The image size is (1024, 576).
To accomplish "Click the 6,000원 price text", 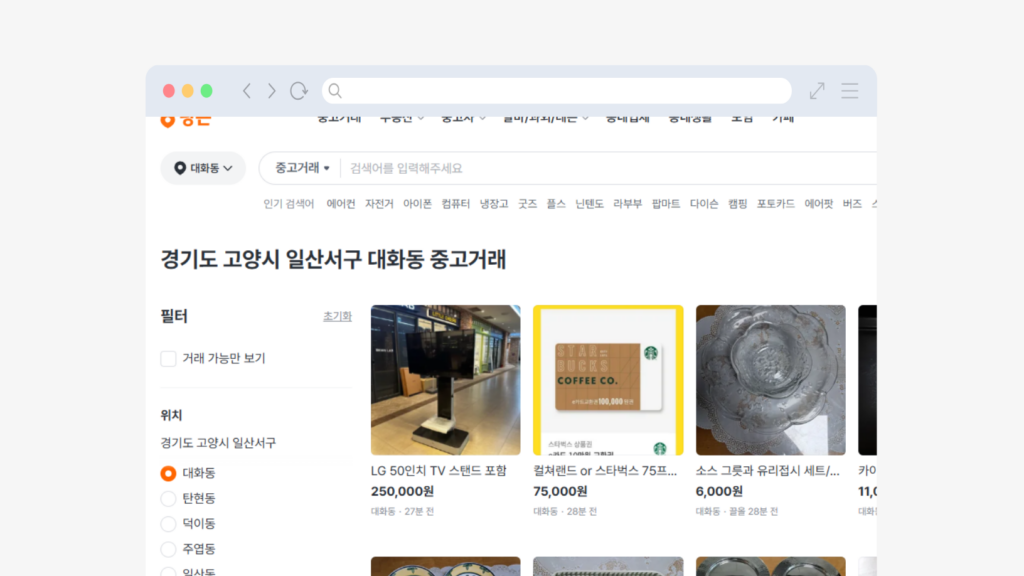I will (x=719, y=491).
